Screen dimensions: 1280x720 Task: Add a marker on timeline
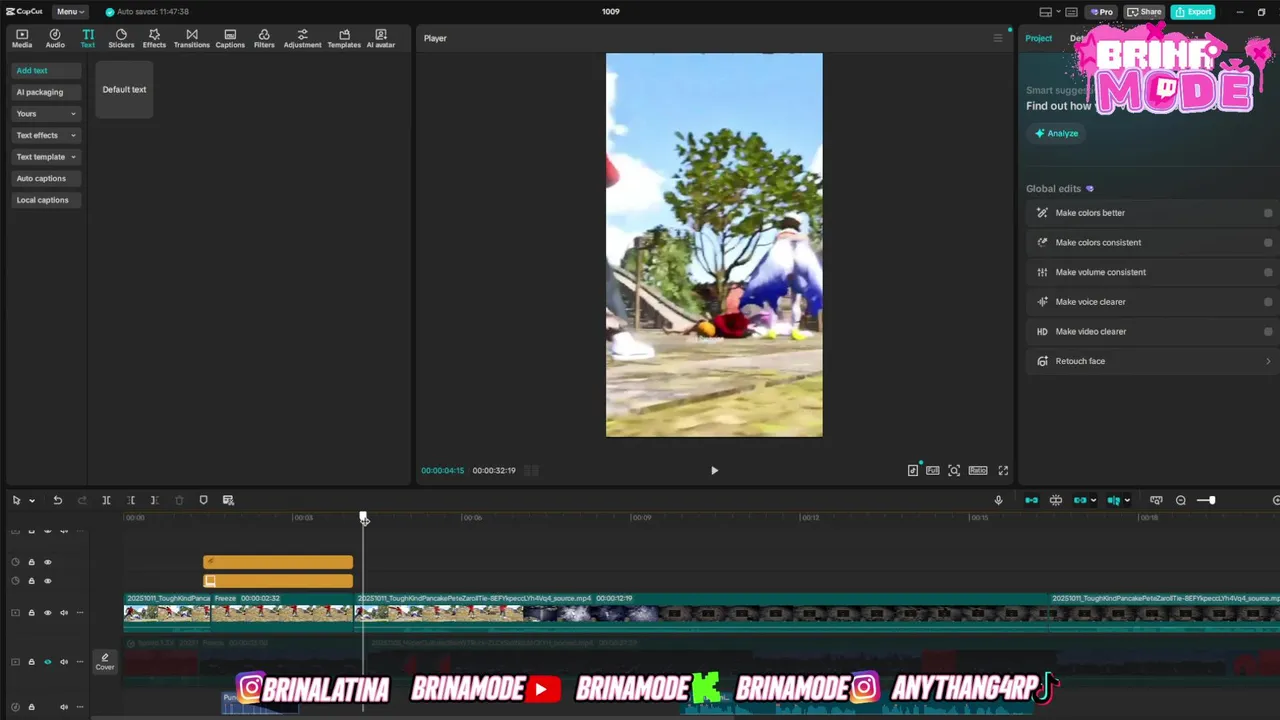coord(203,500)
